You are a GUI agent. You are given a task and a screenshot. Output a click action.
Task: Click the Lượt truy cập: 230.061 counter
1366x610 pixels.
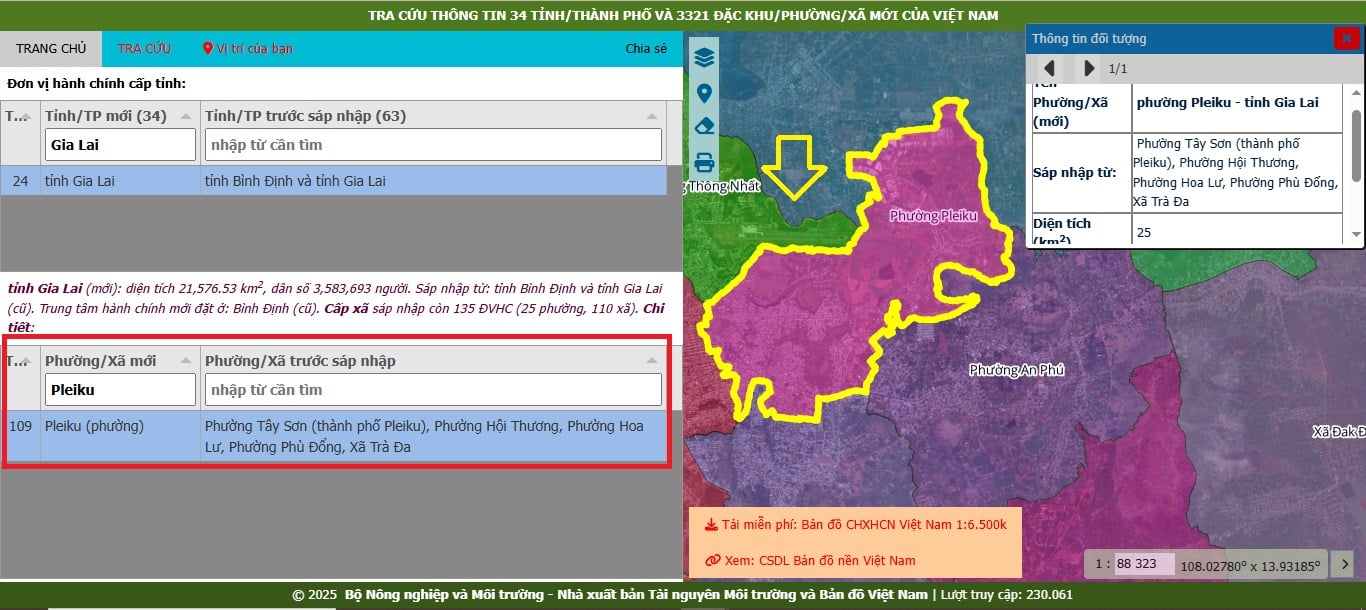click(1006, 595)
